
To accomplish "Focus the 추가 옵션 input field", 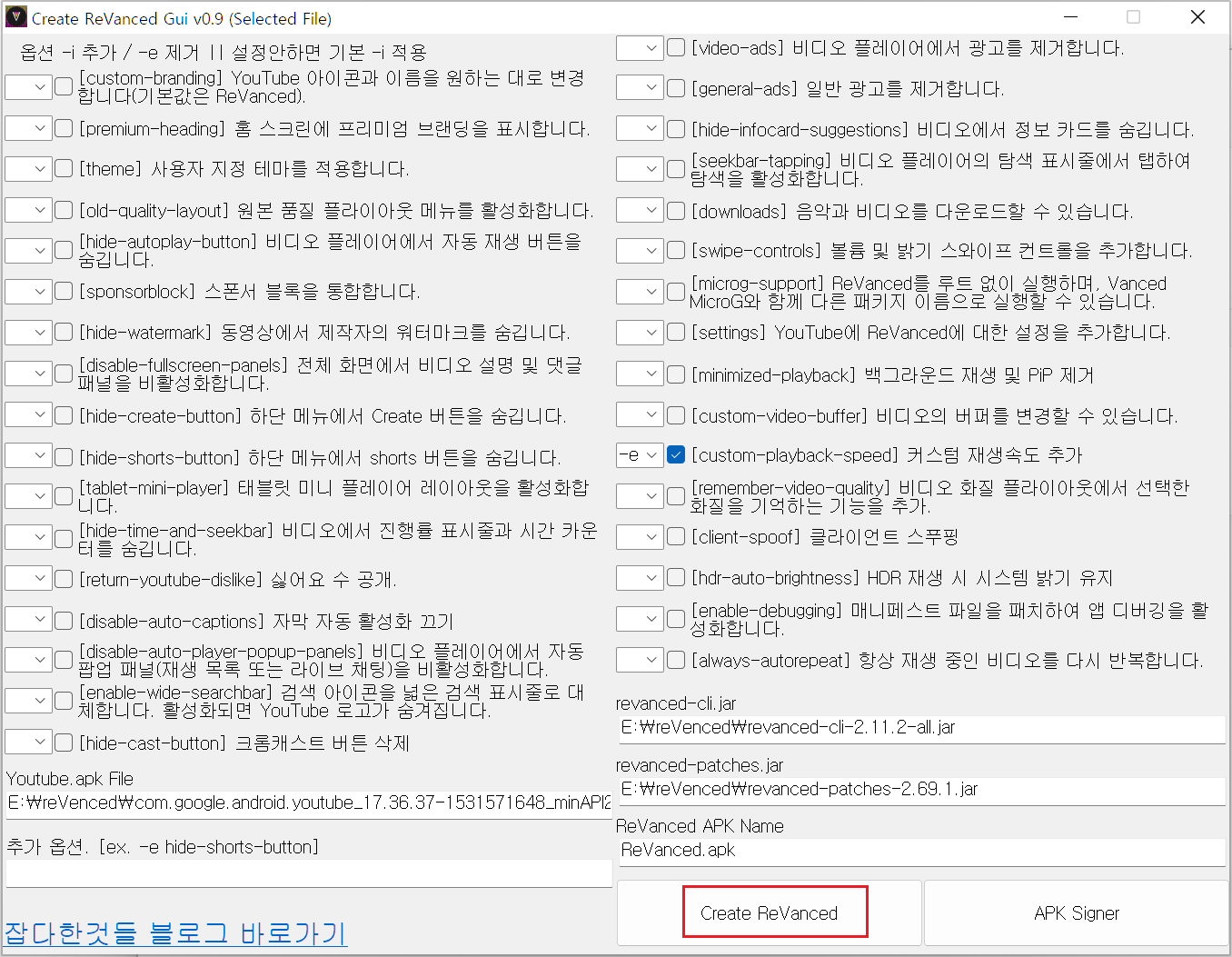I will 309,873.
